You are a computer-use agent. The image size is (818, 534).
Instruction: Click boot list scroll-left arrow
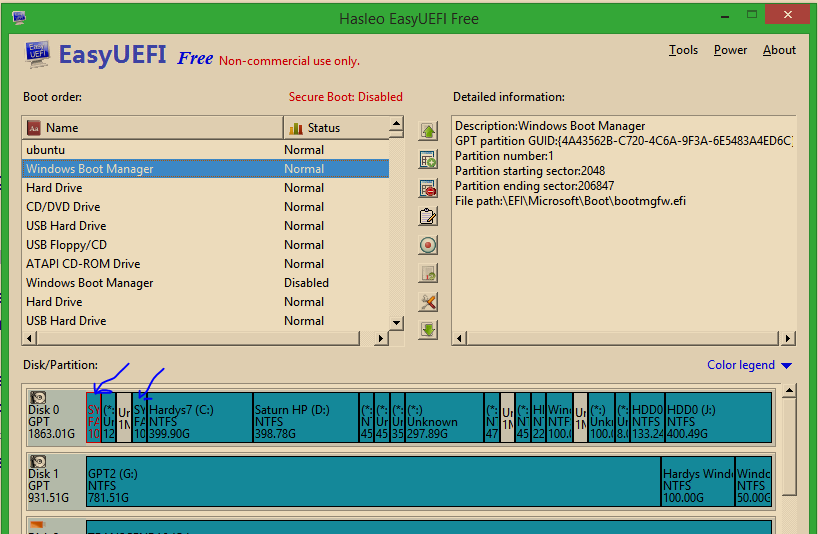(29, 338)
